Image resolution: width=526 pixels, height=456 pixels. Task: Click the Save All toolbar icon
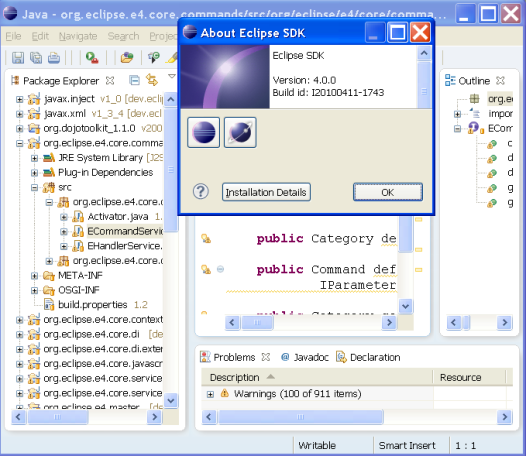[36, 58]
